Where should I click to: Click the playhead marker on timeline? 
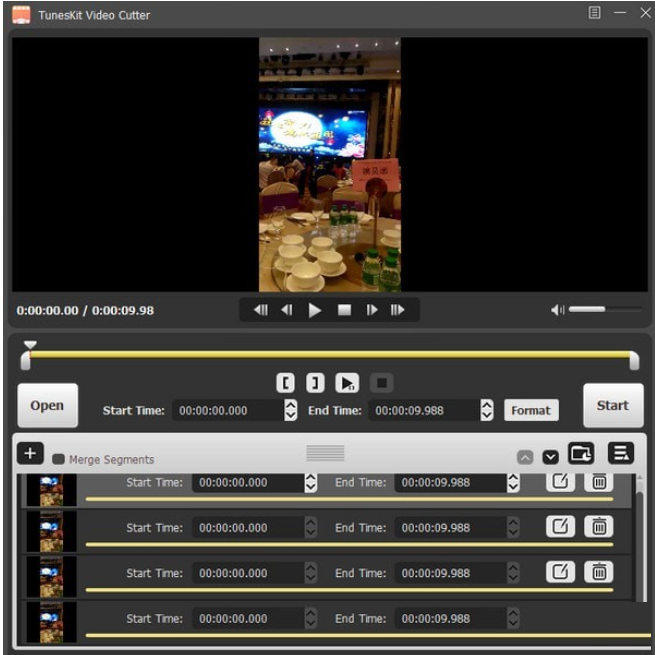pyautogui.click(x=30, y=345)
